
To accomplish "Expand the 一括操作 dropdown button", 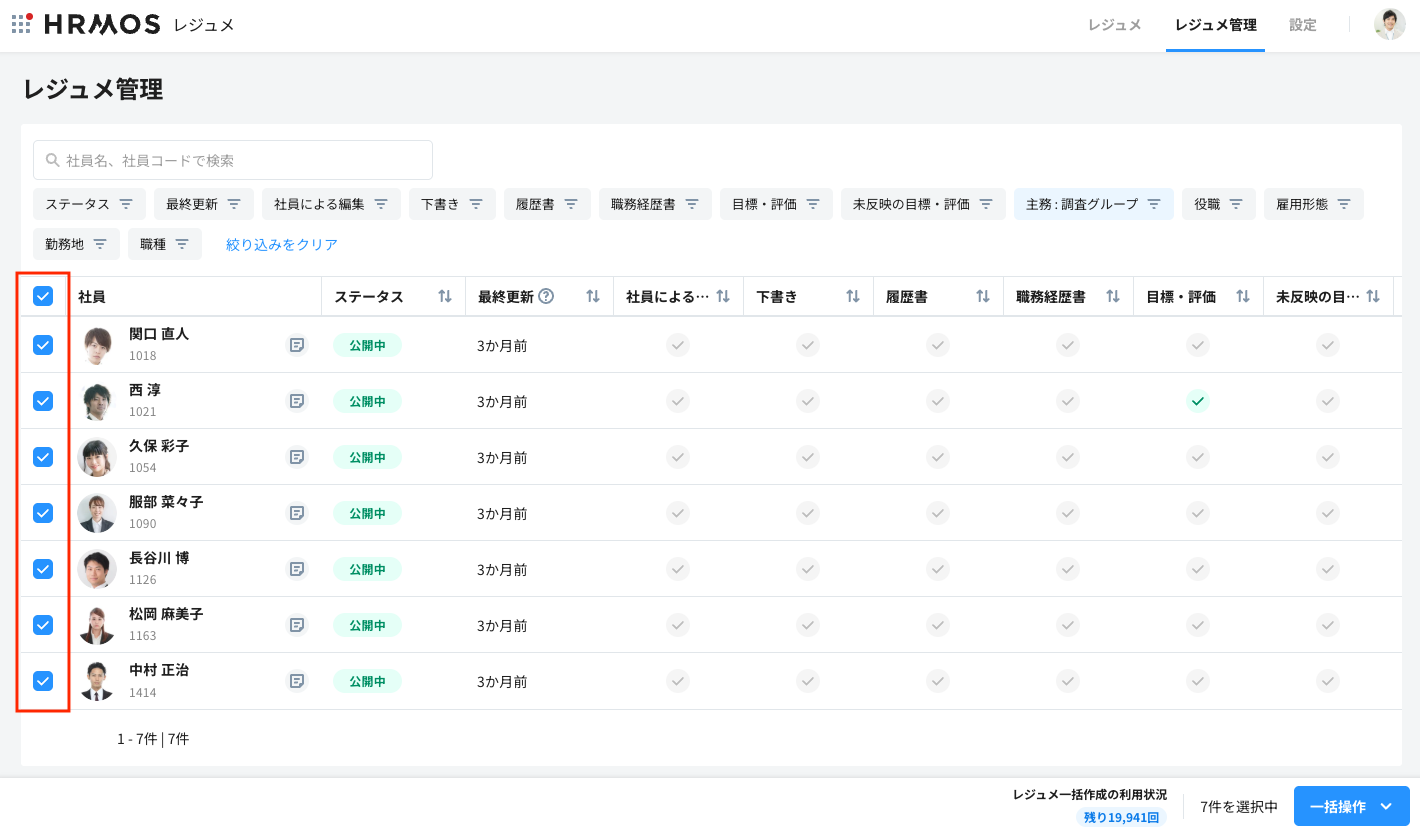I will tap(1351, 806).
